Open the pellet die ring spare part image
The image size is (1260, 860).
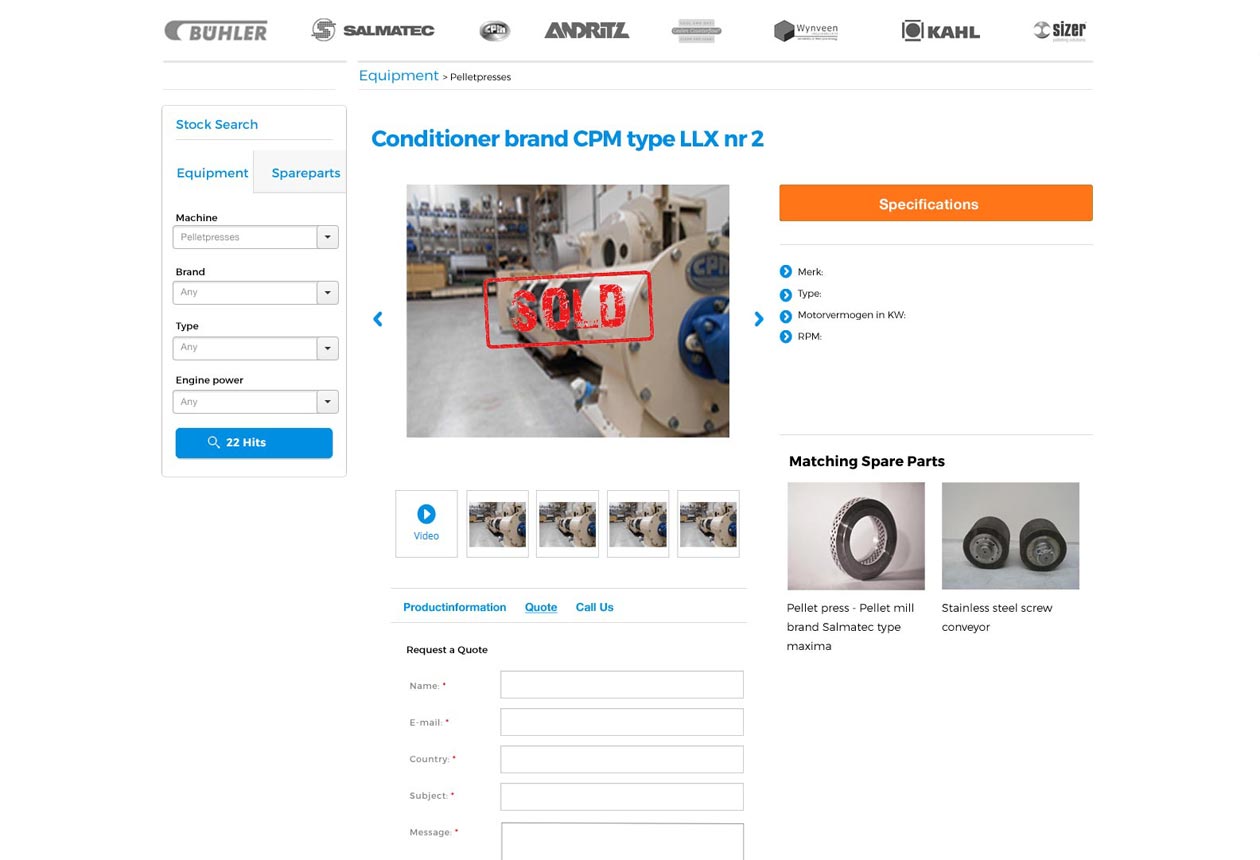856,536
